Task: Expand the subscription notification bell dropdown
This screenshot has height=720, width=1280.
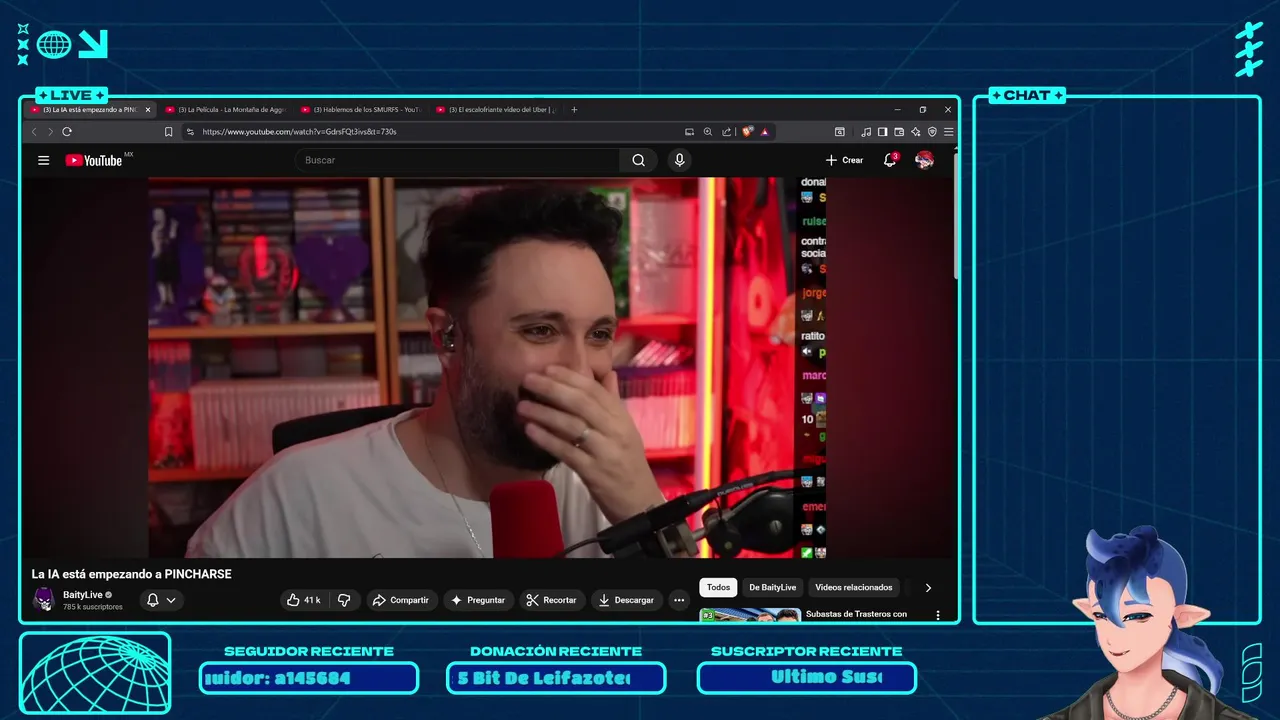Action: point(162,600)
